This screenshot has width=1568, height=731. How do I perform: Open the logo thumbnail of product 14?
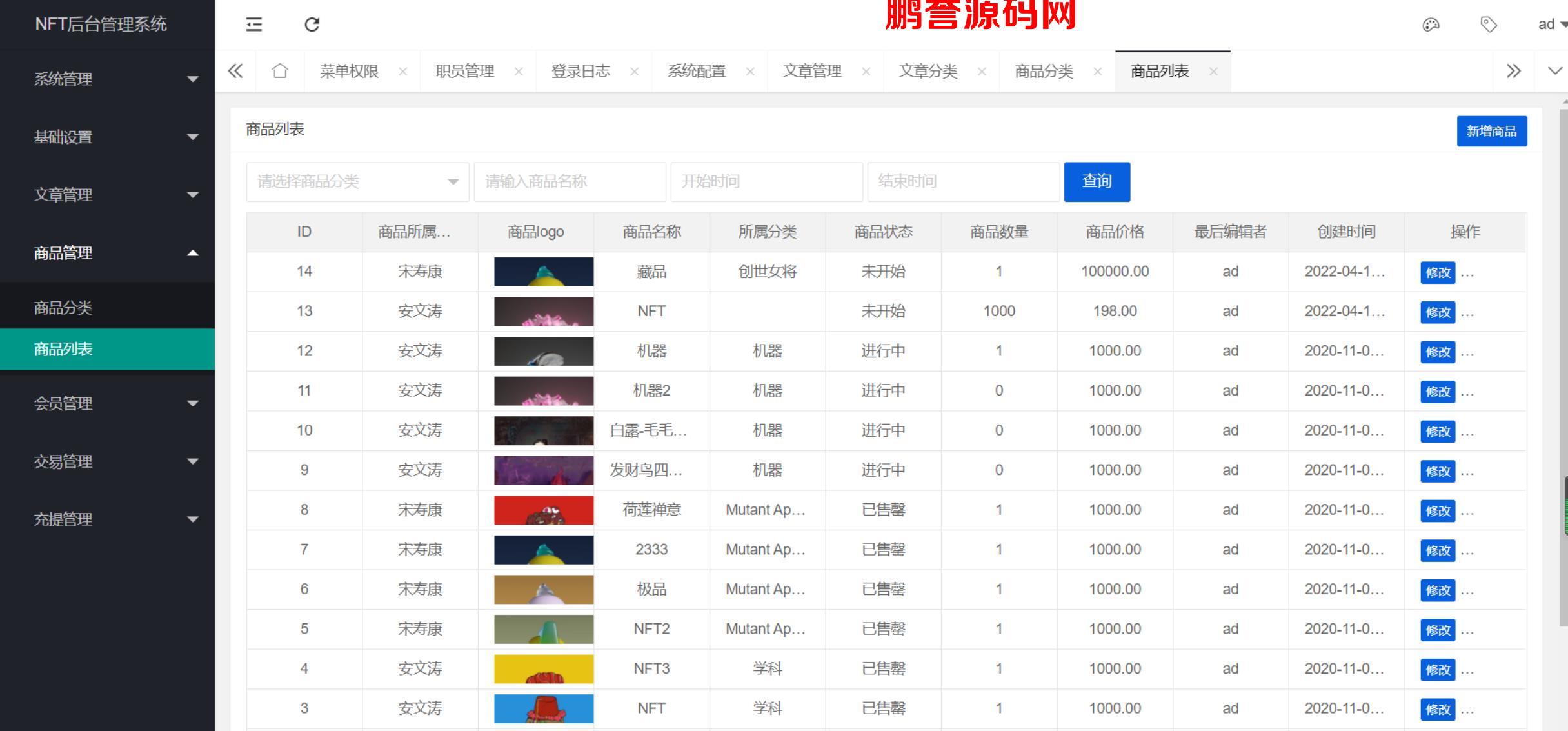544,272
